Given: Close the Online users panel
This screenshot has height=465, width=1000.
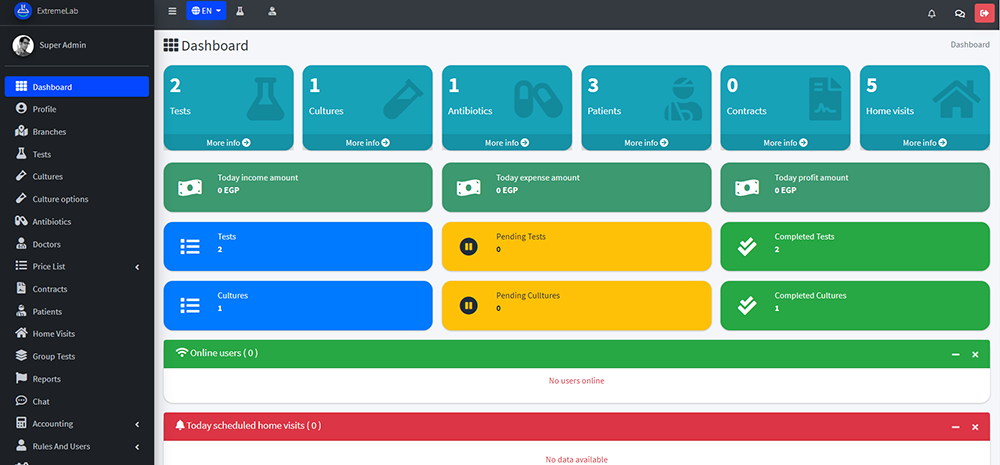Looking at the screenshot, I should [x=975, y=354].
